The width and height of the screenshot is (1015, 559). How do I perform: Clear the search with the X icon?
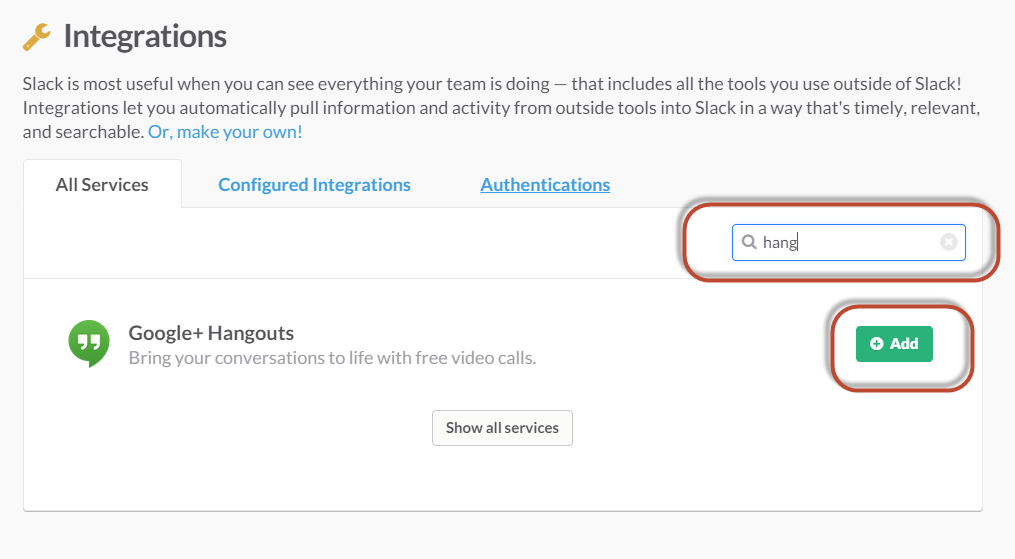click(x=948, y=242)
